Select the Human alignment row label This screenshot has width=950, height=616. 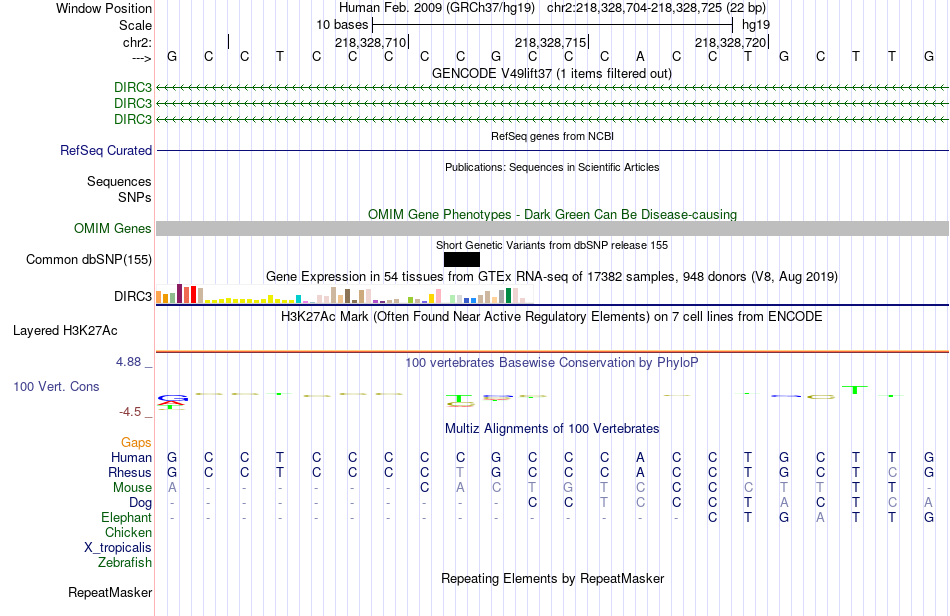(x=131, y=457)
